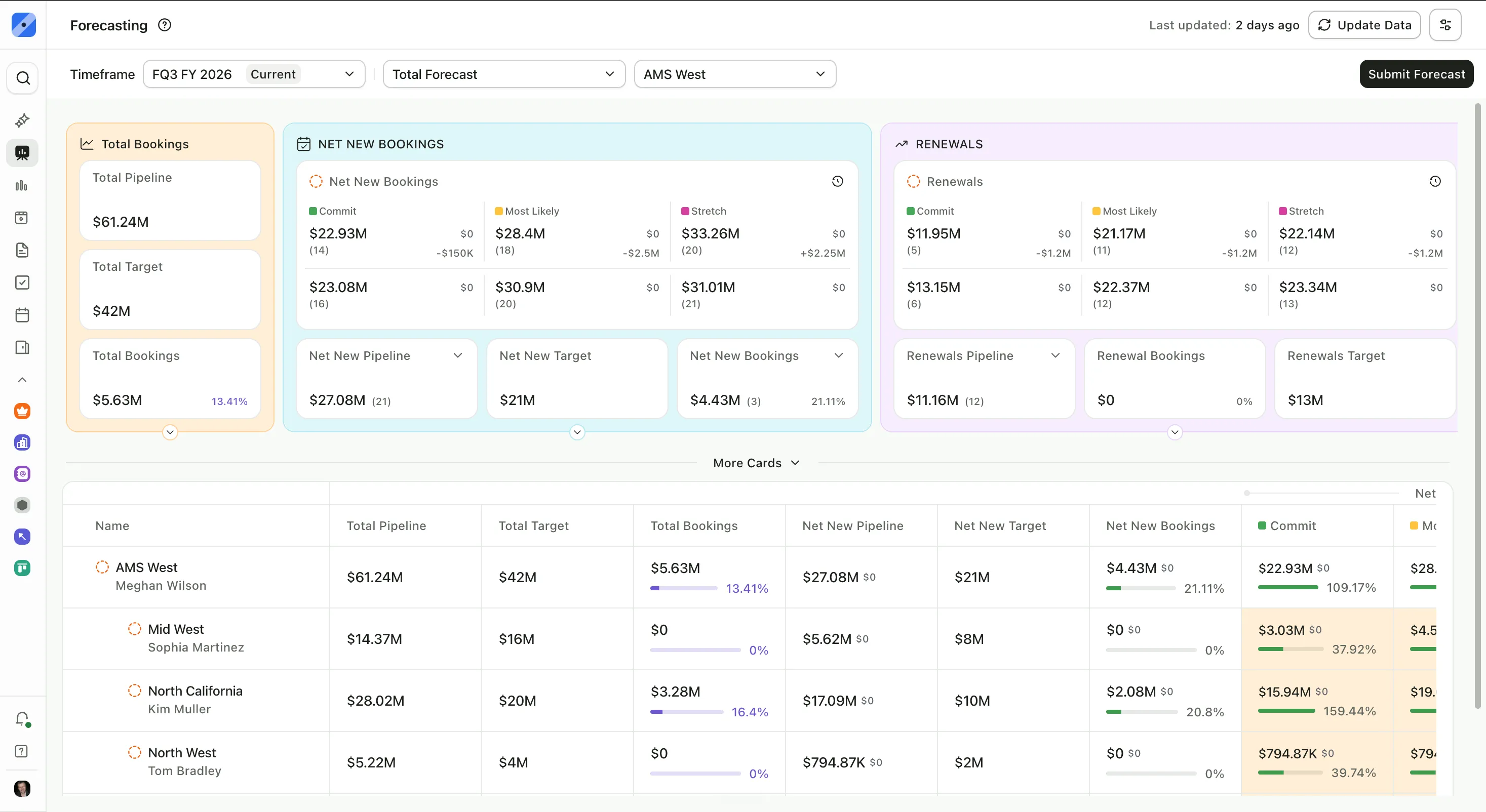Click the North California row status circle
This screenshot has height=812, width=1486.
tap(134, 691)
